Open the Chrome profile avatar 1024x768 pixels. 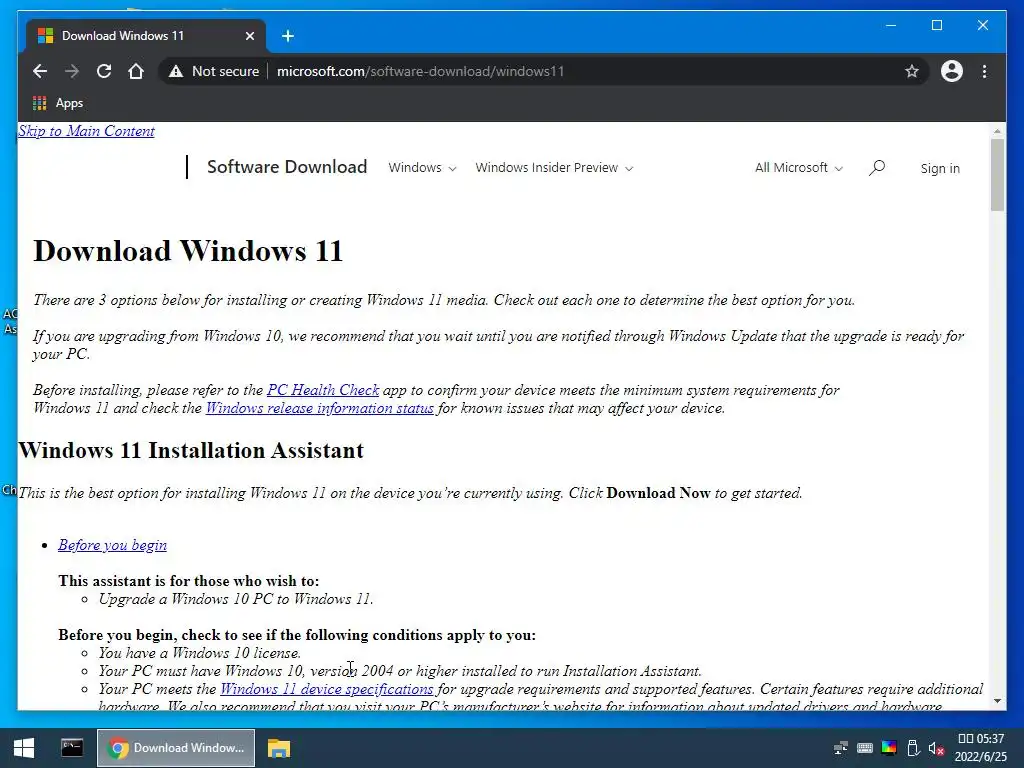tap(952, 71)
